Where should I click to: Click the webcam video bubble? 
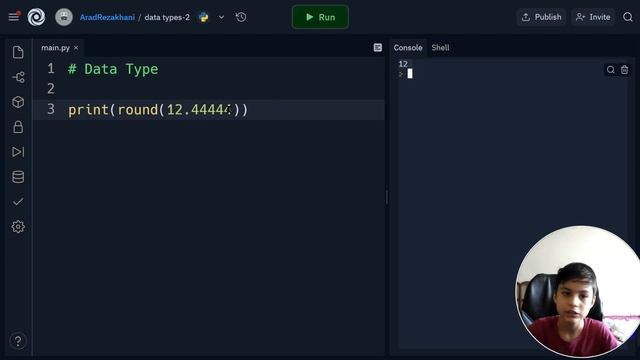pyautogui.click(x=578, y=291)
